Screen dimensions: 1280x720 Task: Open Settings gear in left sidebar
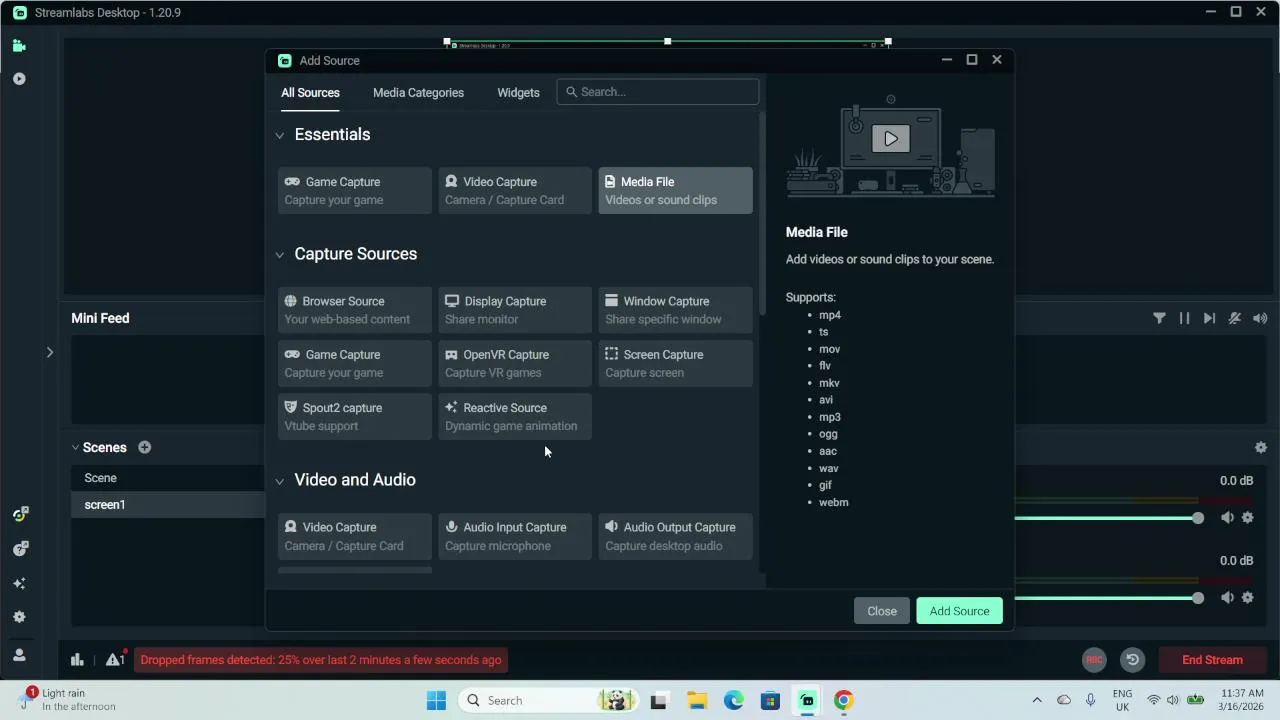pyautogui.click(x=19, y=617)
